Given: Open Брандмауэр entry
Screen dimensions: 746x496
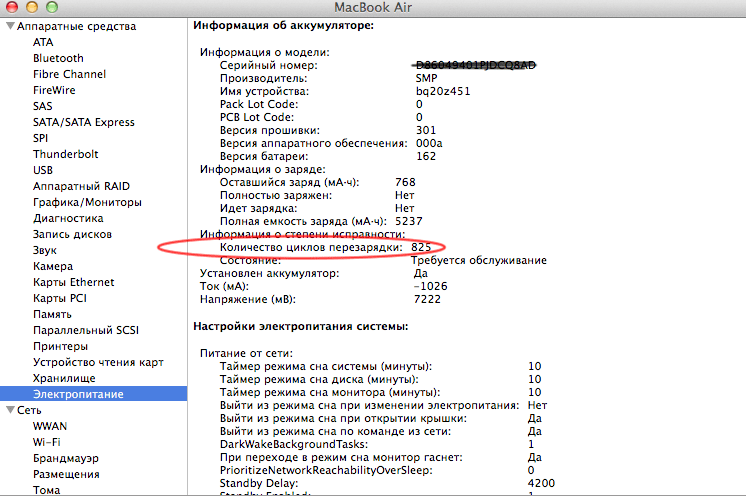Looking at the screenshot, I should 66,458.
